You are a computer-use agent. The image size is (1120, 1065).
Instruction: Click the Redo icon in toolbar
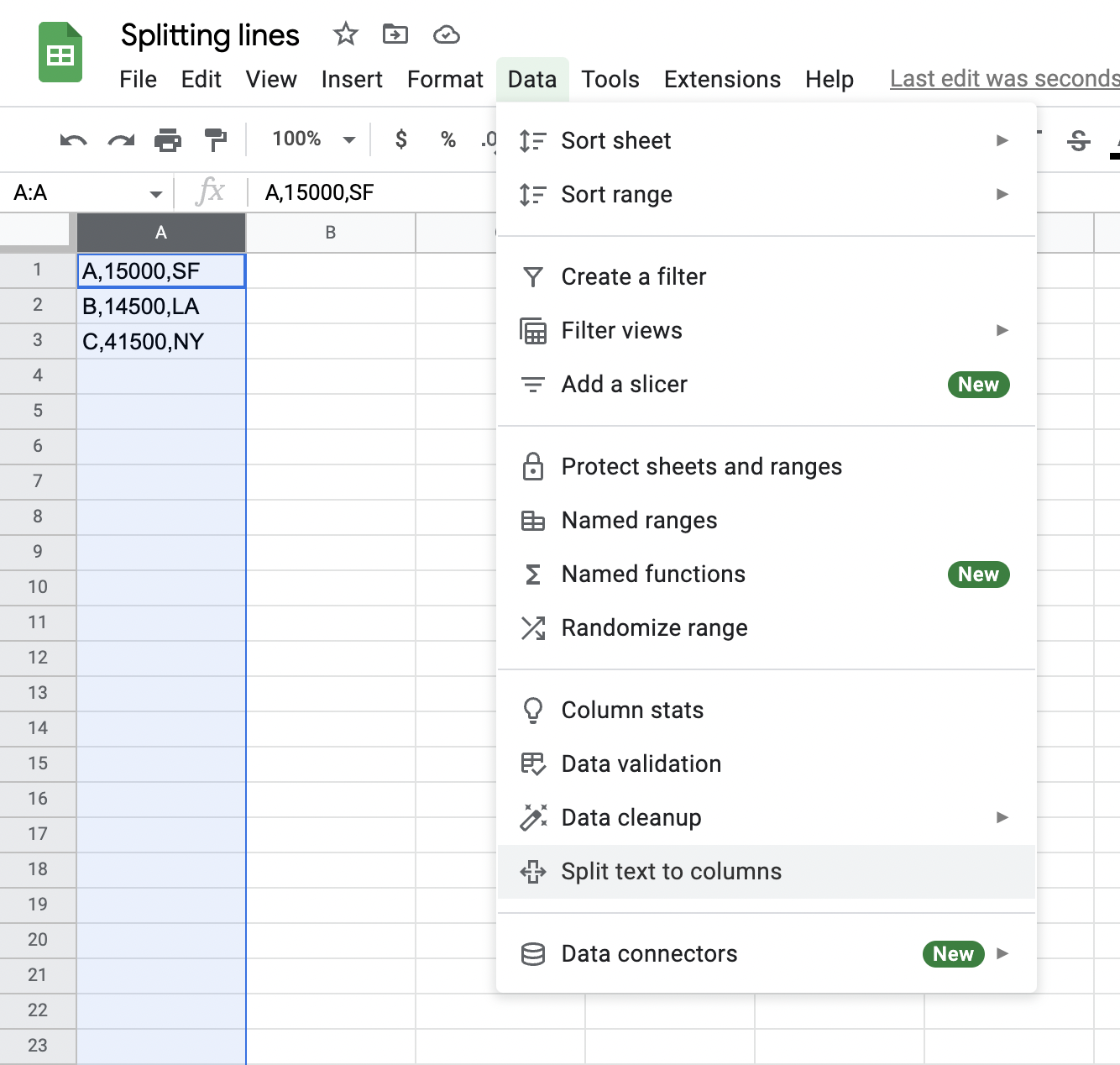(121, 139)
